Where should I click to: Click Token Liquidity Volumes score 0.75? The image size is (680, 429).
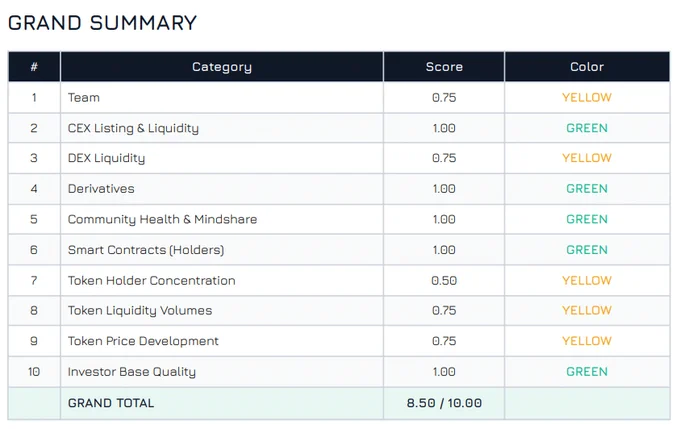pyautogui.click(x=444, y=311)
